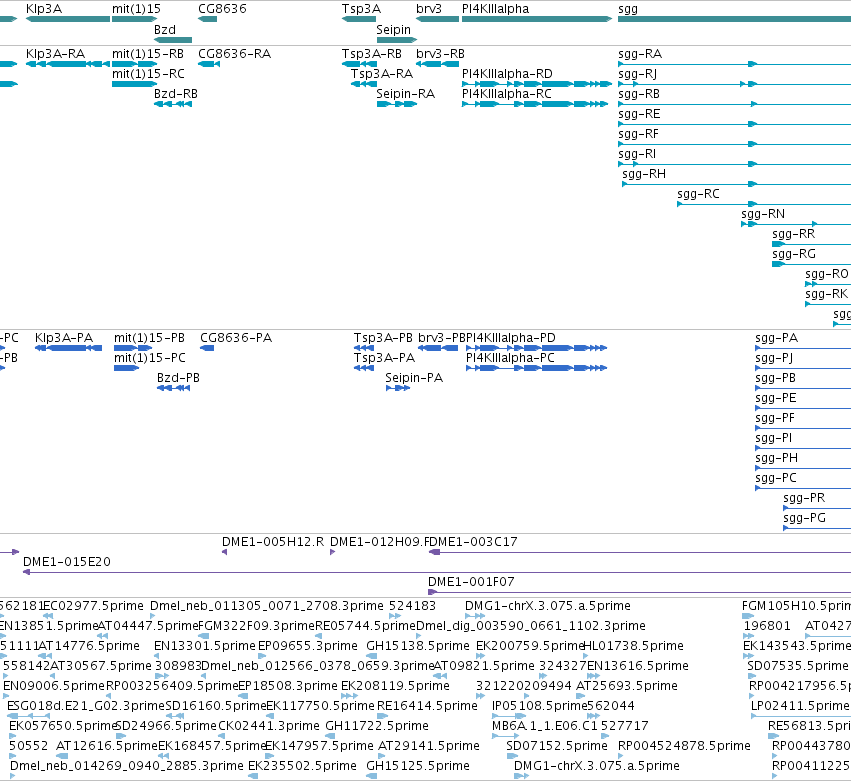Click the brv3-PB protein label
This screenshot has width=851, height=781.
[x=442, y=338]
